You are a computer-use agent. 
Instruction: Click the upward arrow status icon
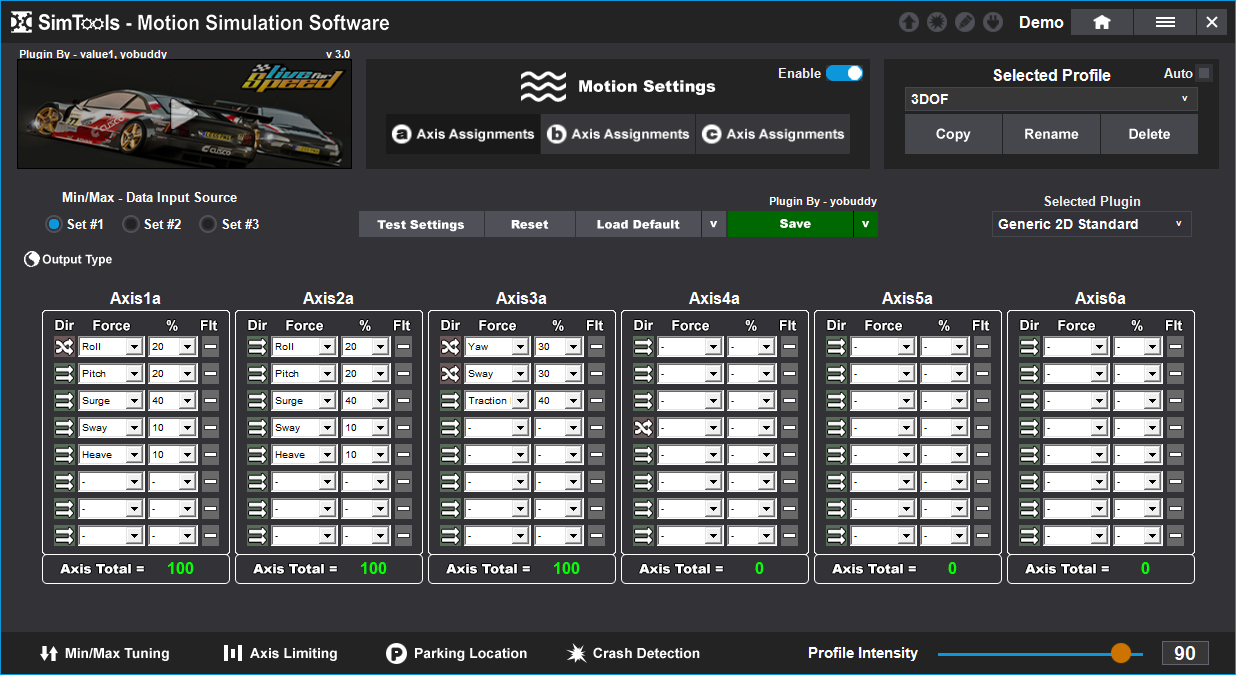click(908, 22)
